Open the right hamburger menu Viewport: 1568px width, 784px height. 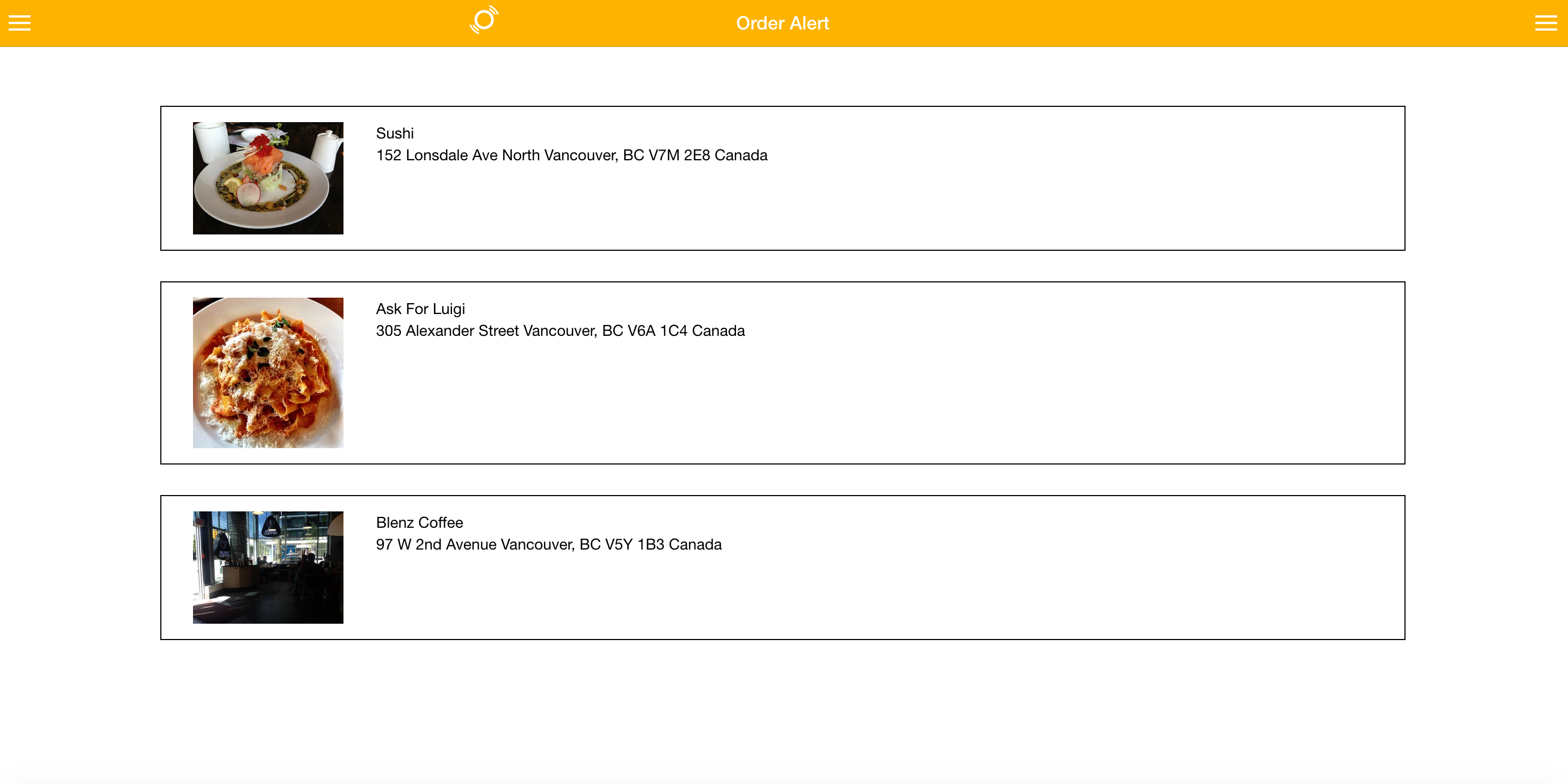pyautogui.click(x=1546, y=23)
